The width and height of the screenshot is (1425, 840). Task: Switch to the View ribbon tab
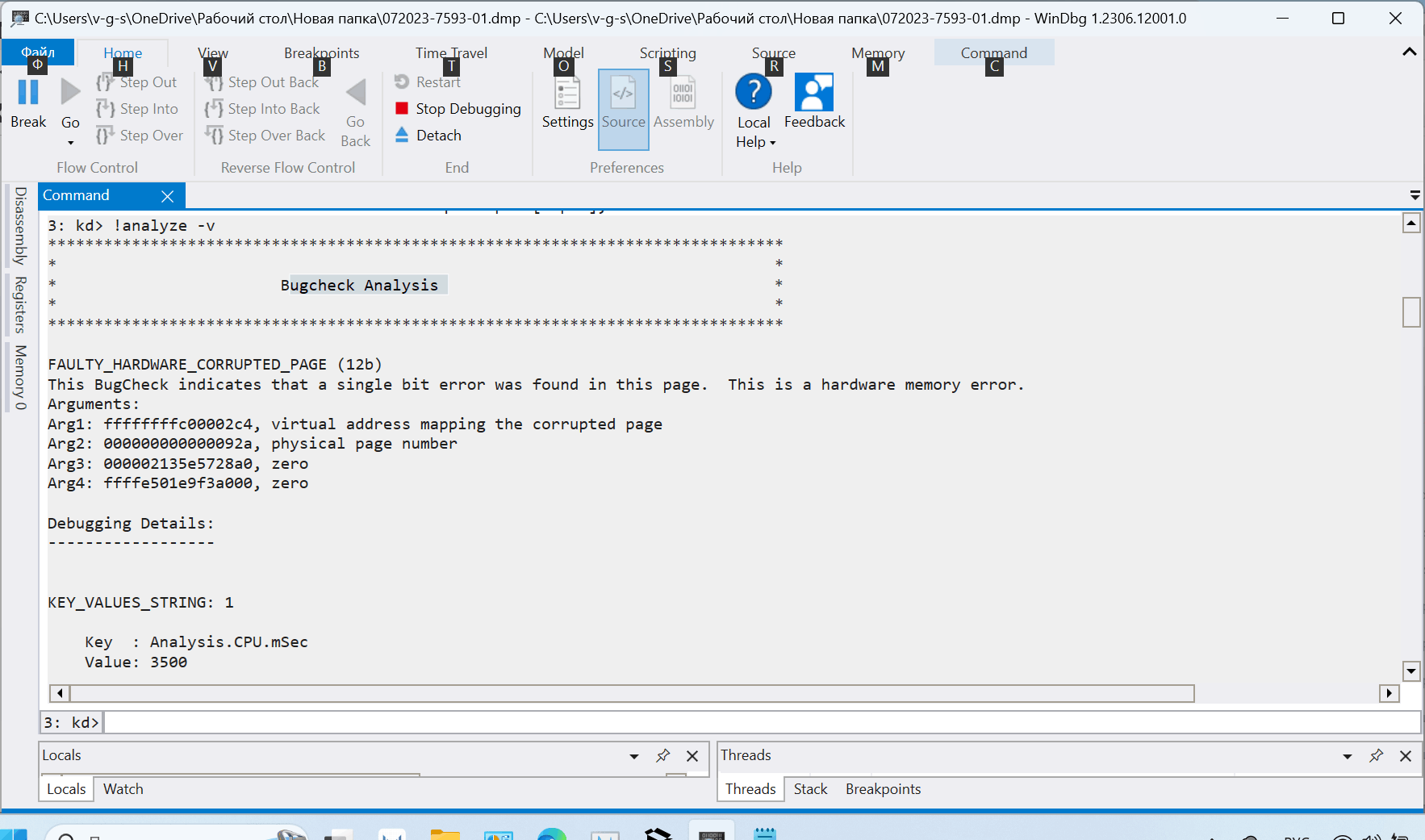(x=213, y=53)
